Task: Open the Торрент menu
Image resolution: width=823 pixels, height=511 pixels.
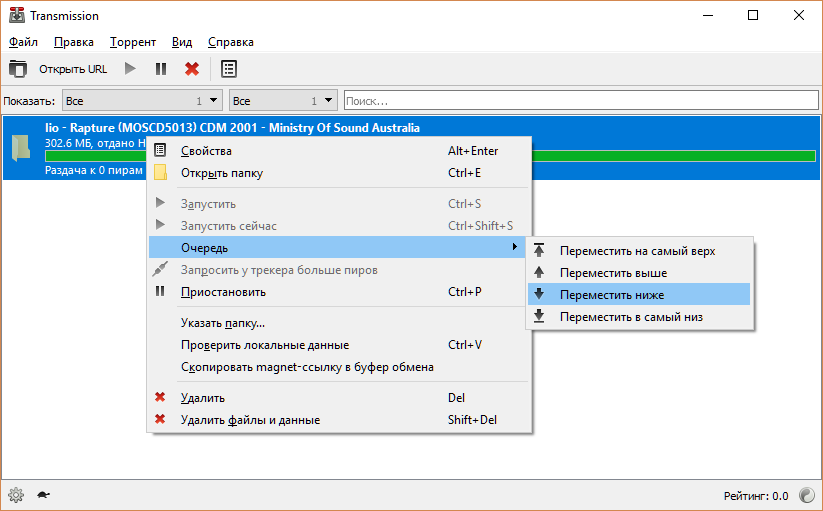Action: (x=133, y=42)
